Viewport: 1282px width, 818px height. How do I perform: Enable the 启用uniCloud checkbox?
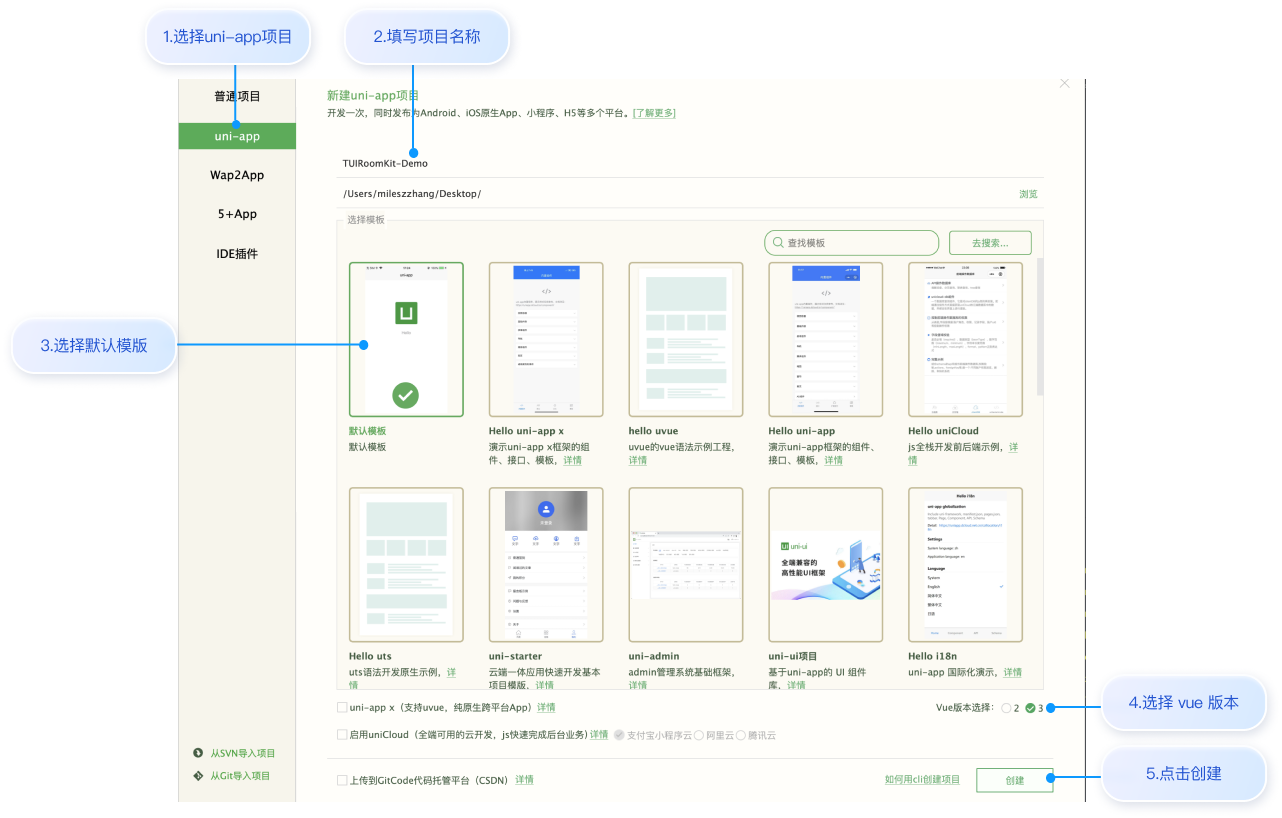(342, 735)
